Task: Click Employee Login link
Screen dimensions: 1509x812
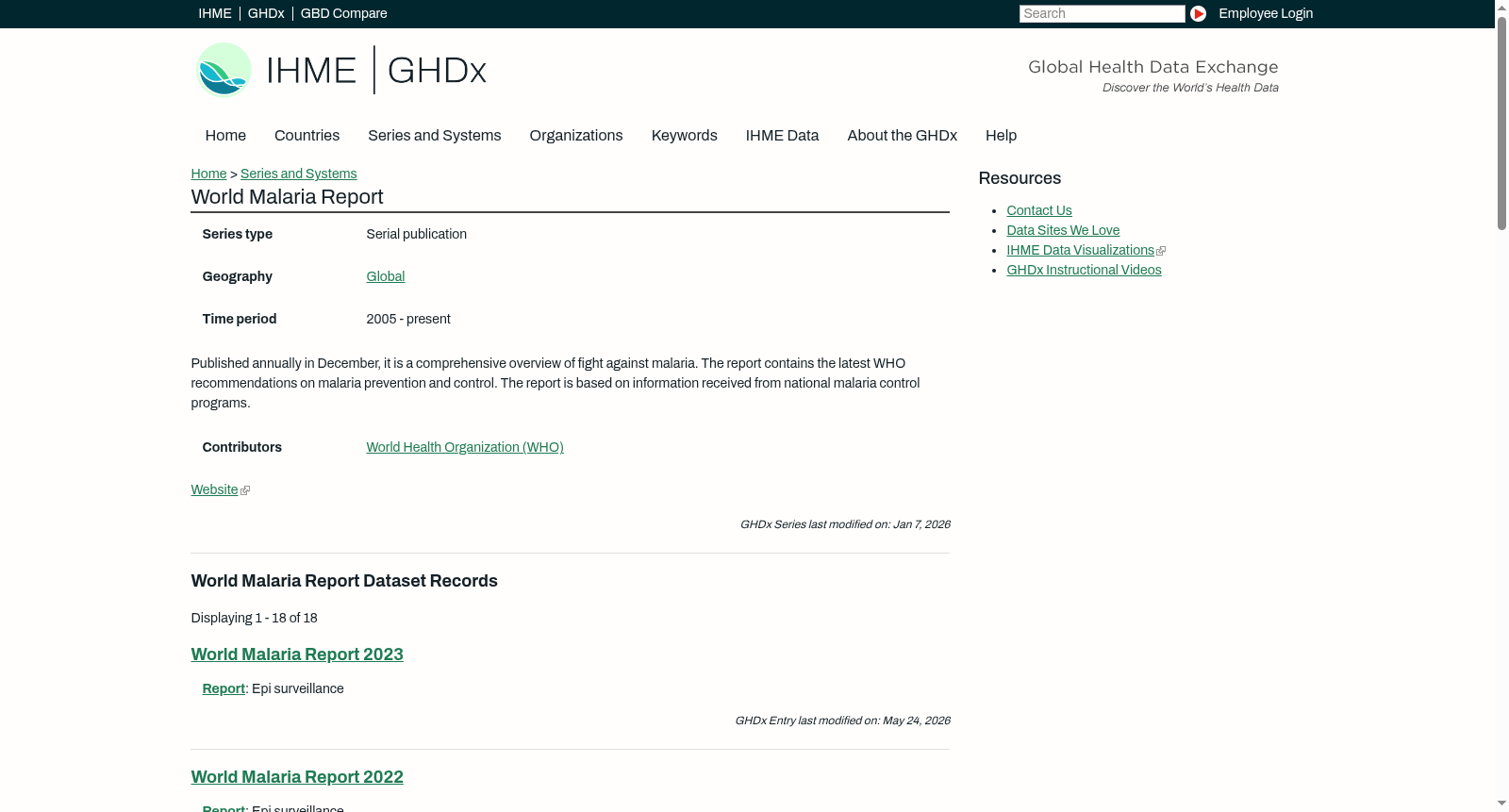Action: pyautogui.click(x=1266, y=13)
